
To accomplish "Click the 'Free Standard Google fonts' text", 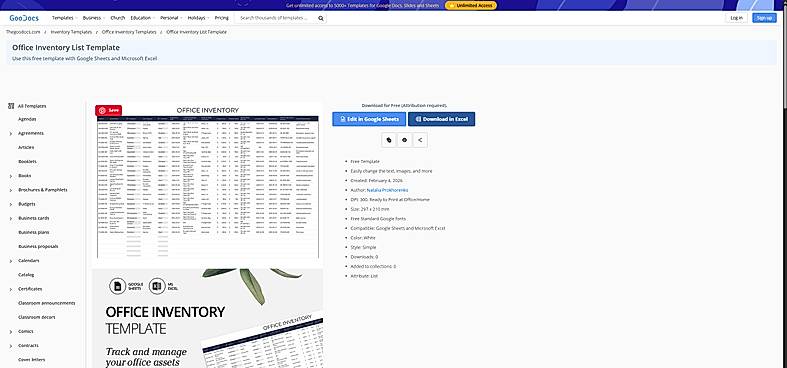I will tap(378, 219).
